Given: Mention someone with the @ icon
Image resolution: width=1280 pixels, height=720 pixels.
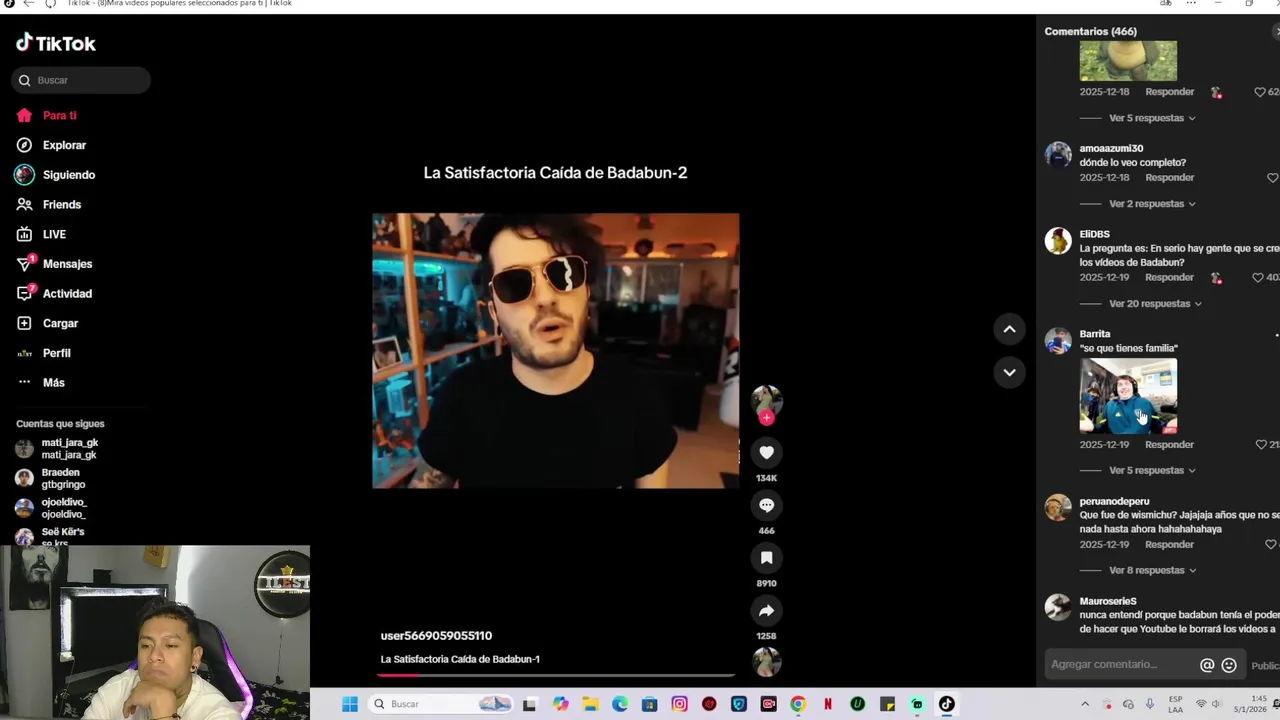Looking at the screenshot, I should click(x=1207, y=665).
